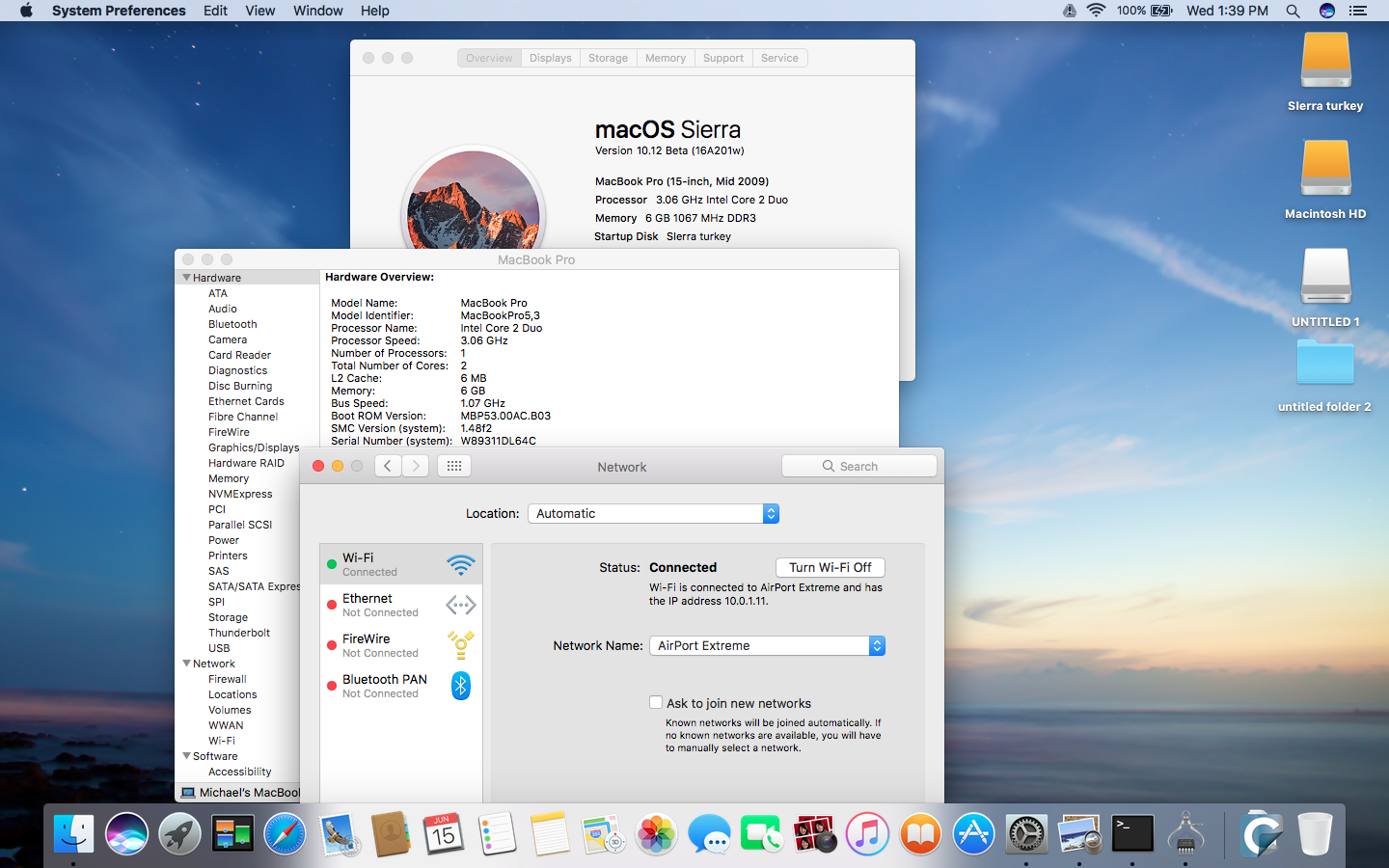This screenshot has height=868, width=1389.
Task: Open FaceTime from the dock
Action: (x=762, y=834)
